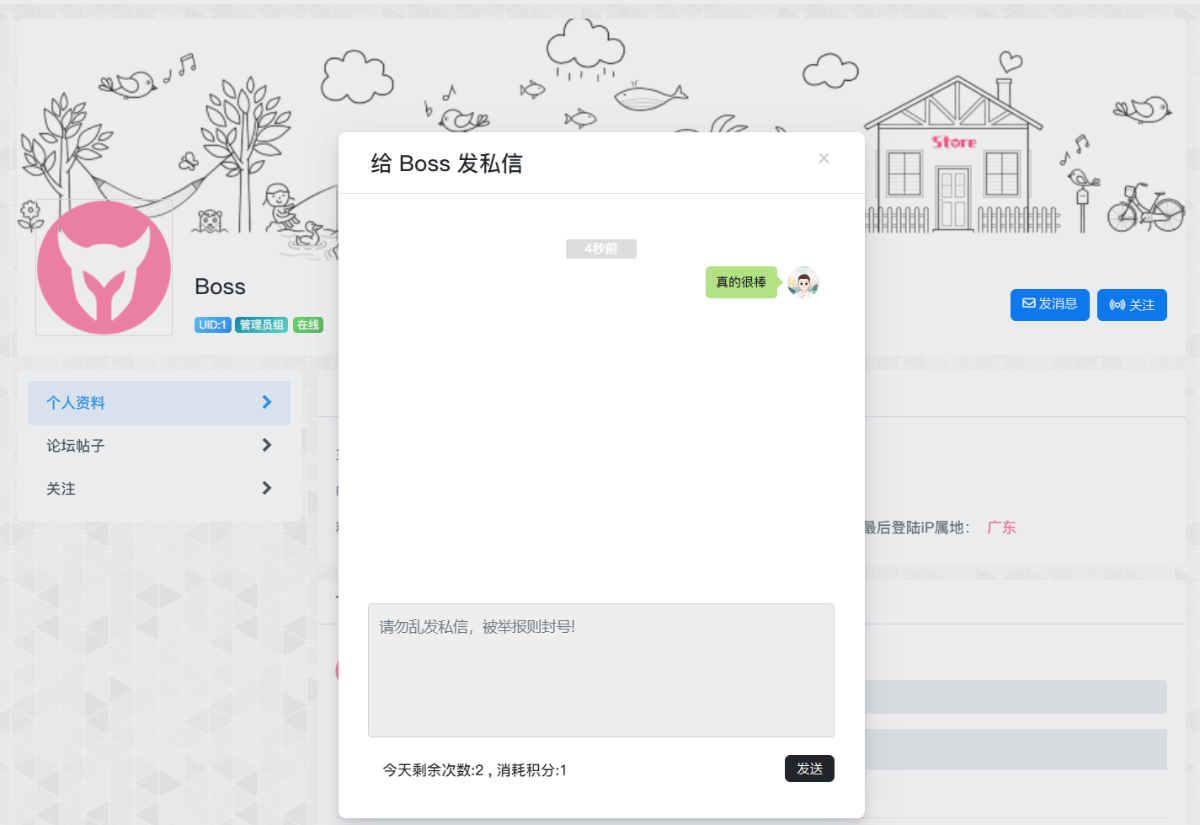Select the 真的很棒 message bubble

pyautogui.click(x=741, y=282)
